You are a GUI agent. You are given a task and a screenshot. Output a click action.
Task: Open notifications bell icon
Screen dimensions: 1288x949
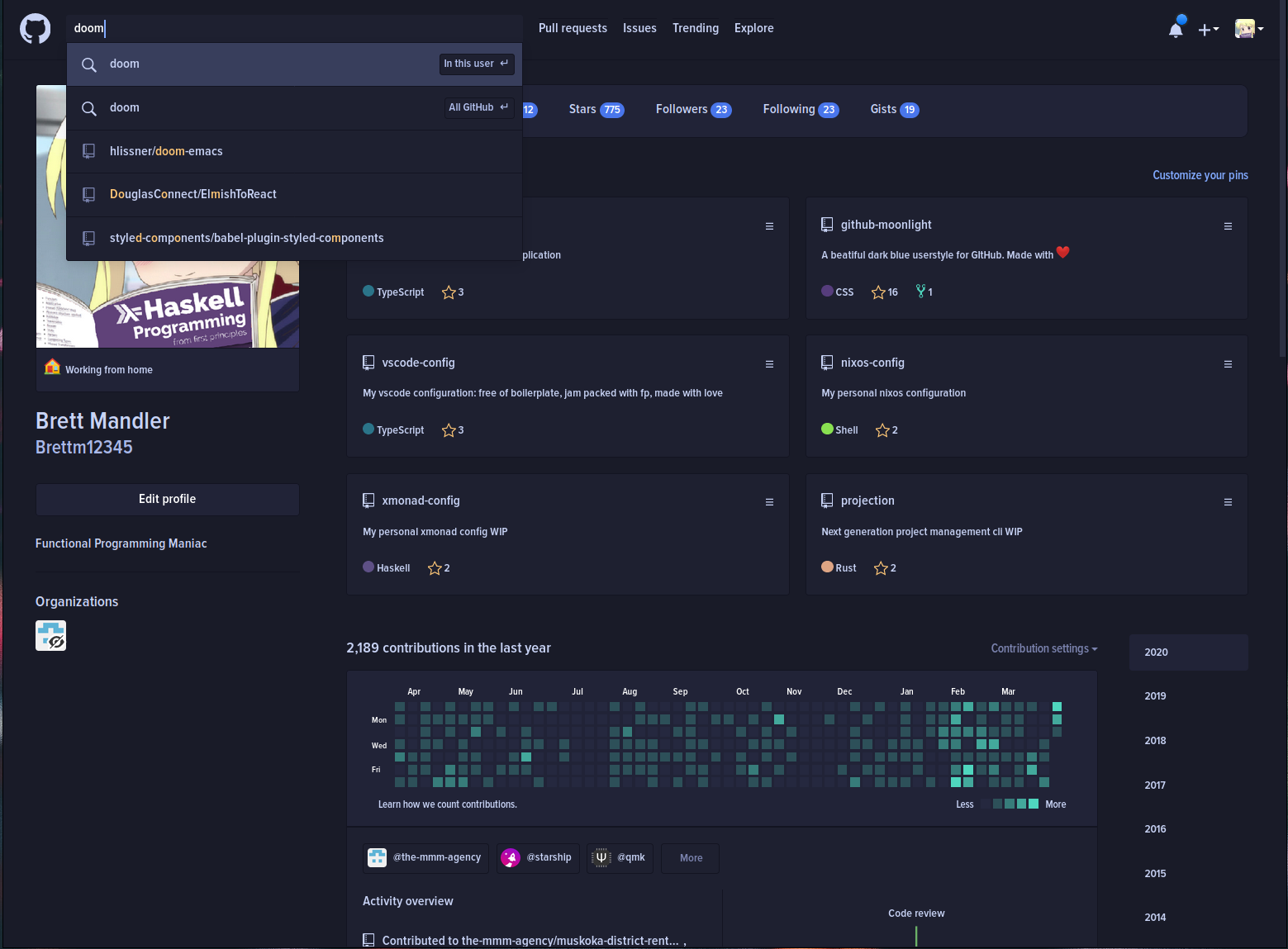click(x=1176, y=29)
